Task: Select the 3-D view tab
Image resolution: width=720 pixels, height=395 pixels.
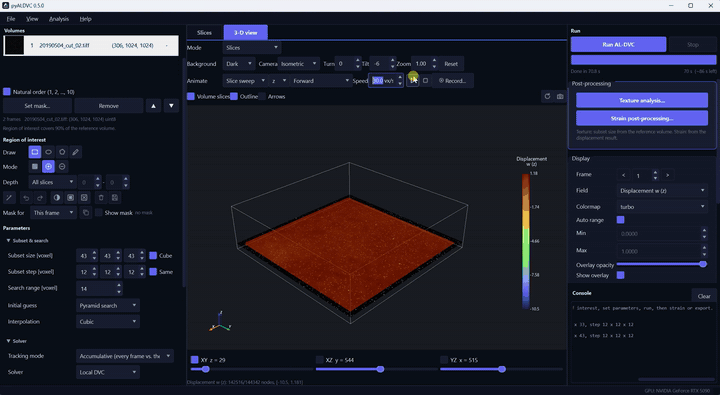Action: pyautogui.click(x=246, y=33)
